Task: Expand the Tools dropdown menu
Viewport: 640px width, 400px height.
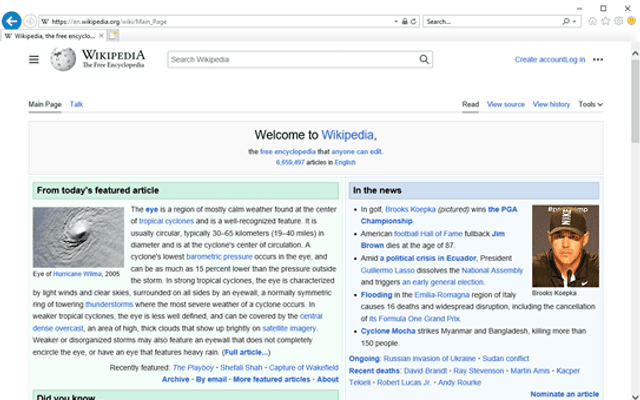Action: (590, 104)
